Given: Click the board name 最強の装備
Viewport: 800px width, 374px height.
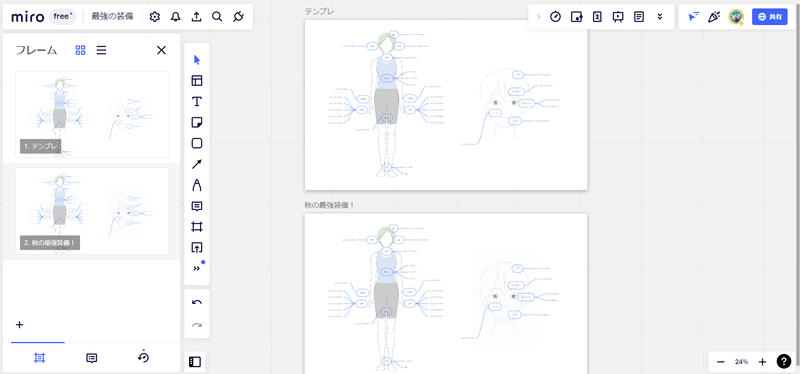Looking at the screenshot, I should (112, 17).
